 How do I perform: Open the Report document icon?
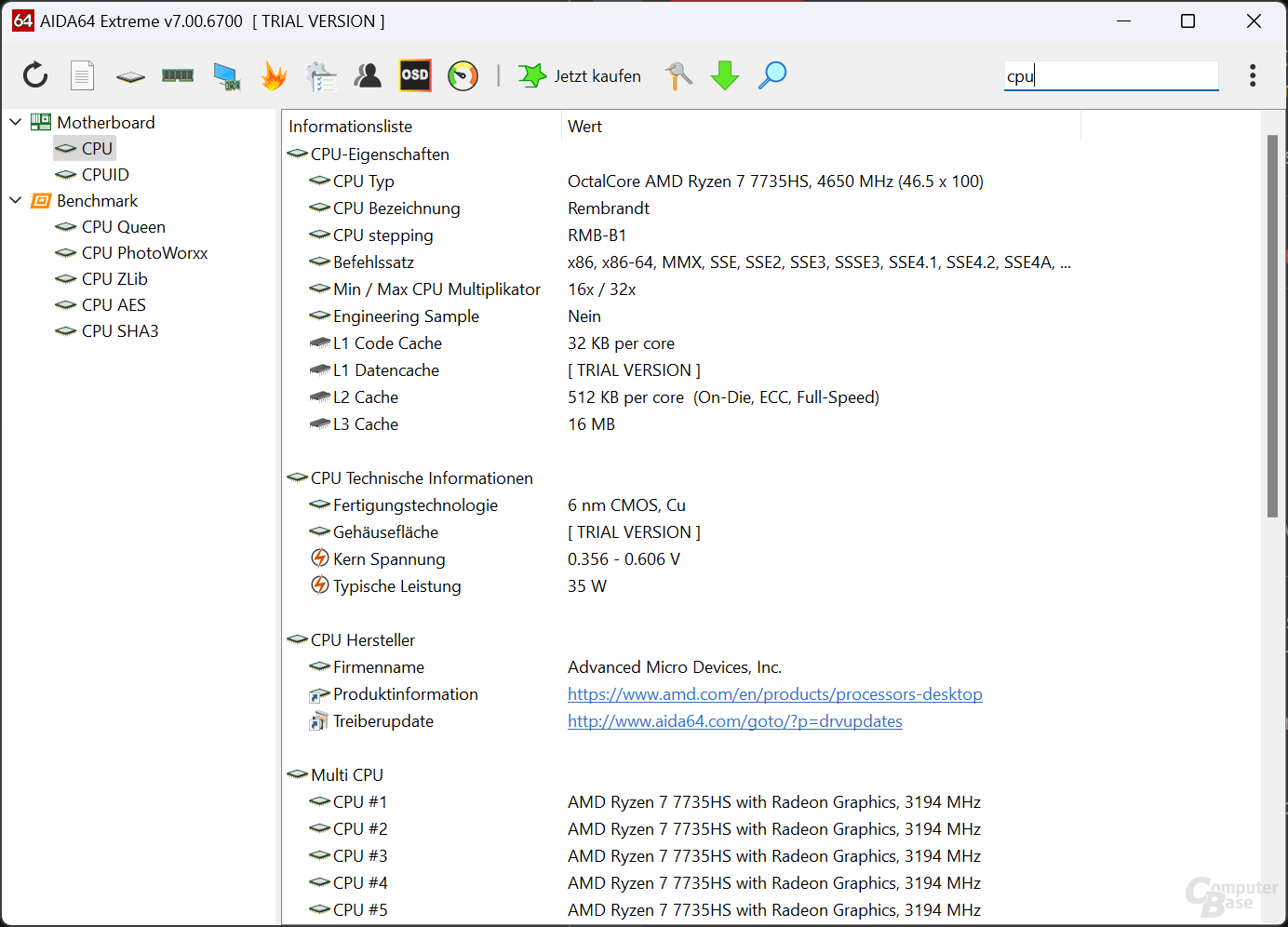click(83, 75)
